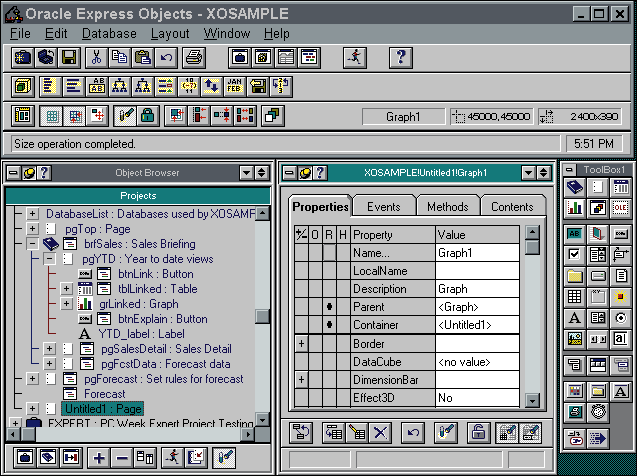Click the Graph1 object name field in toolbar
This screenshot has width=637, height=476.
pos(403,117)
